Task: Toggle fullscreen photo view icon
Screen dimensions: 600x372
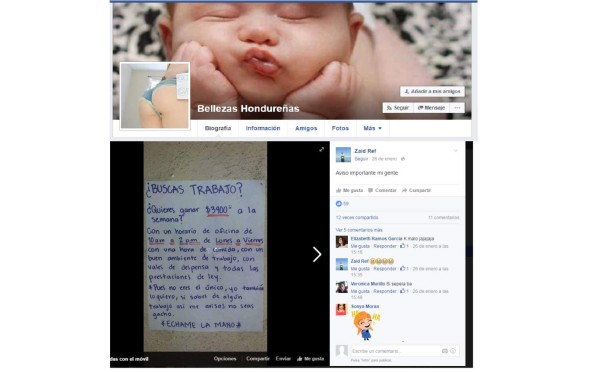Action: [x=321, y=150]
